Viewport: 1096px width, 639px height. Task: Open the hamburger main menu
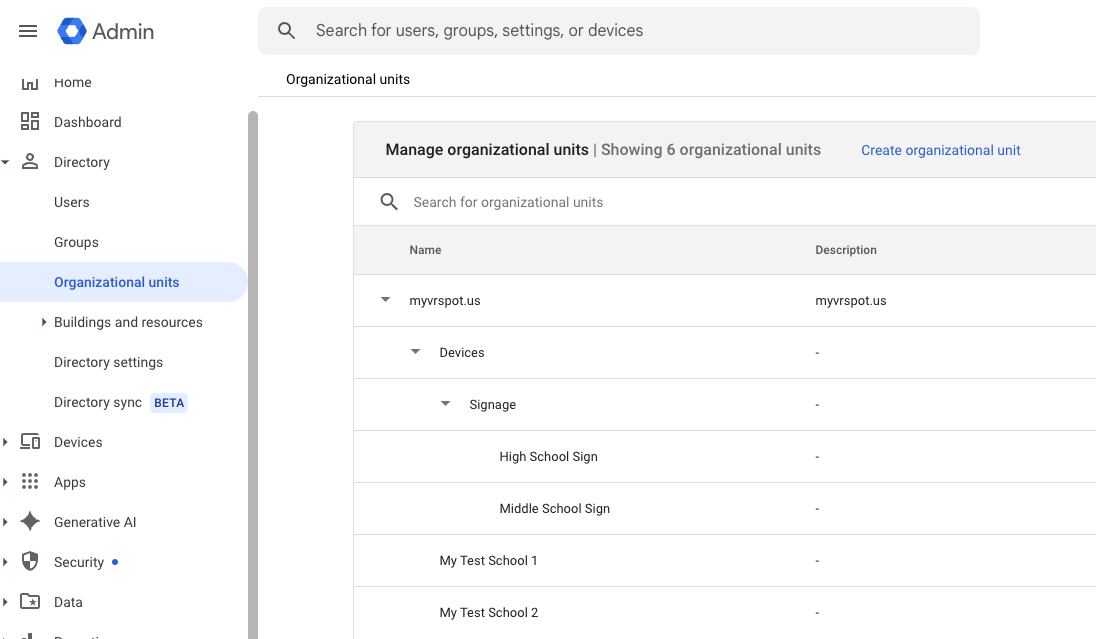click(x=28, y=31)
